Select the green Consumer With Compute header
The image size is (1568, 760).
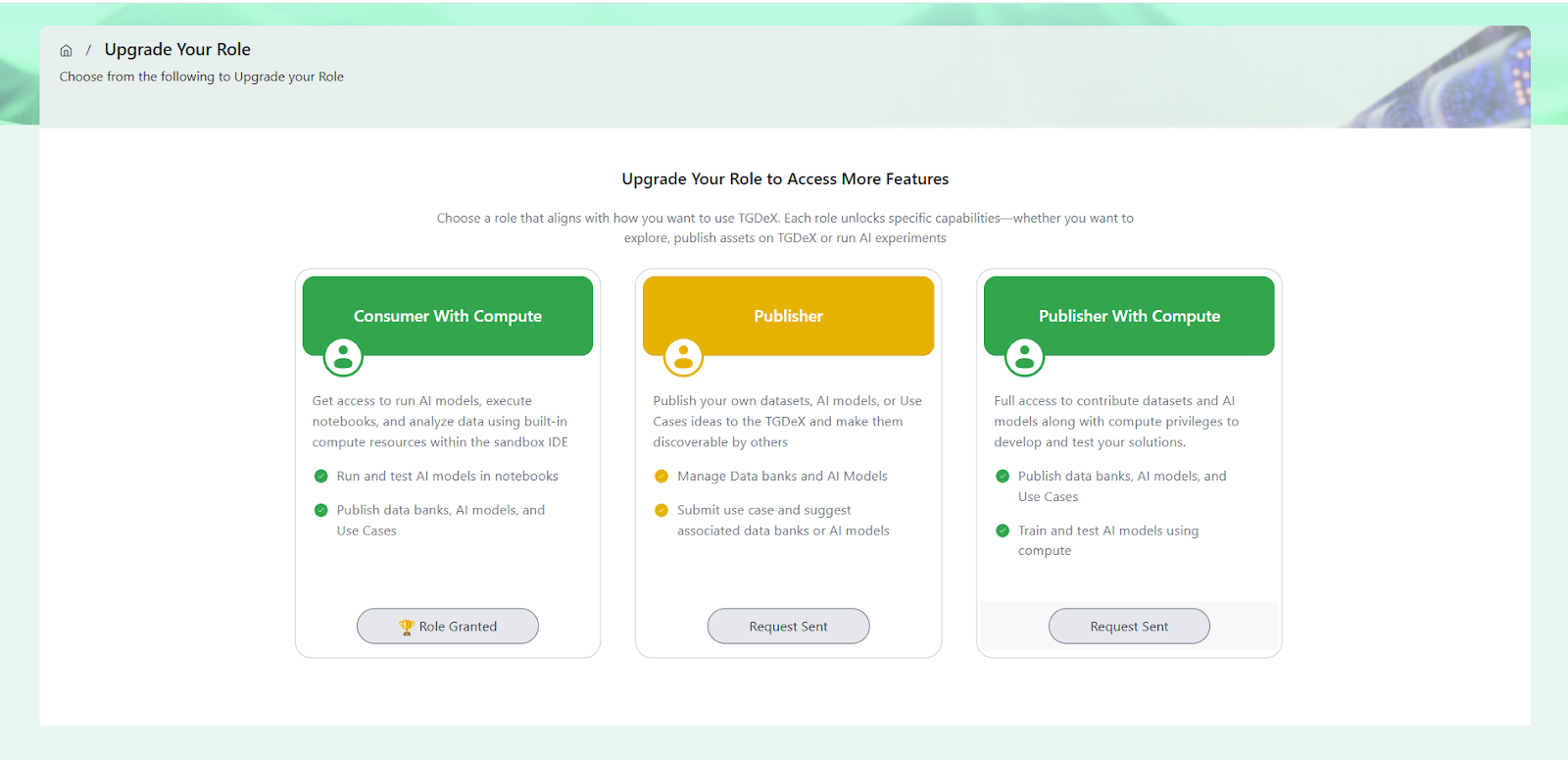tap(448, 316)
